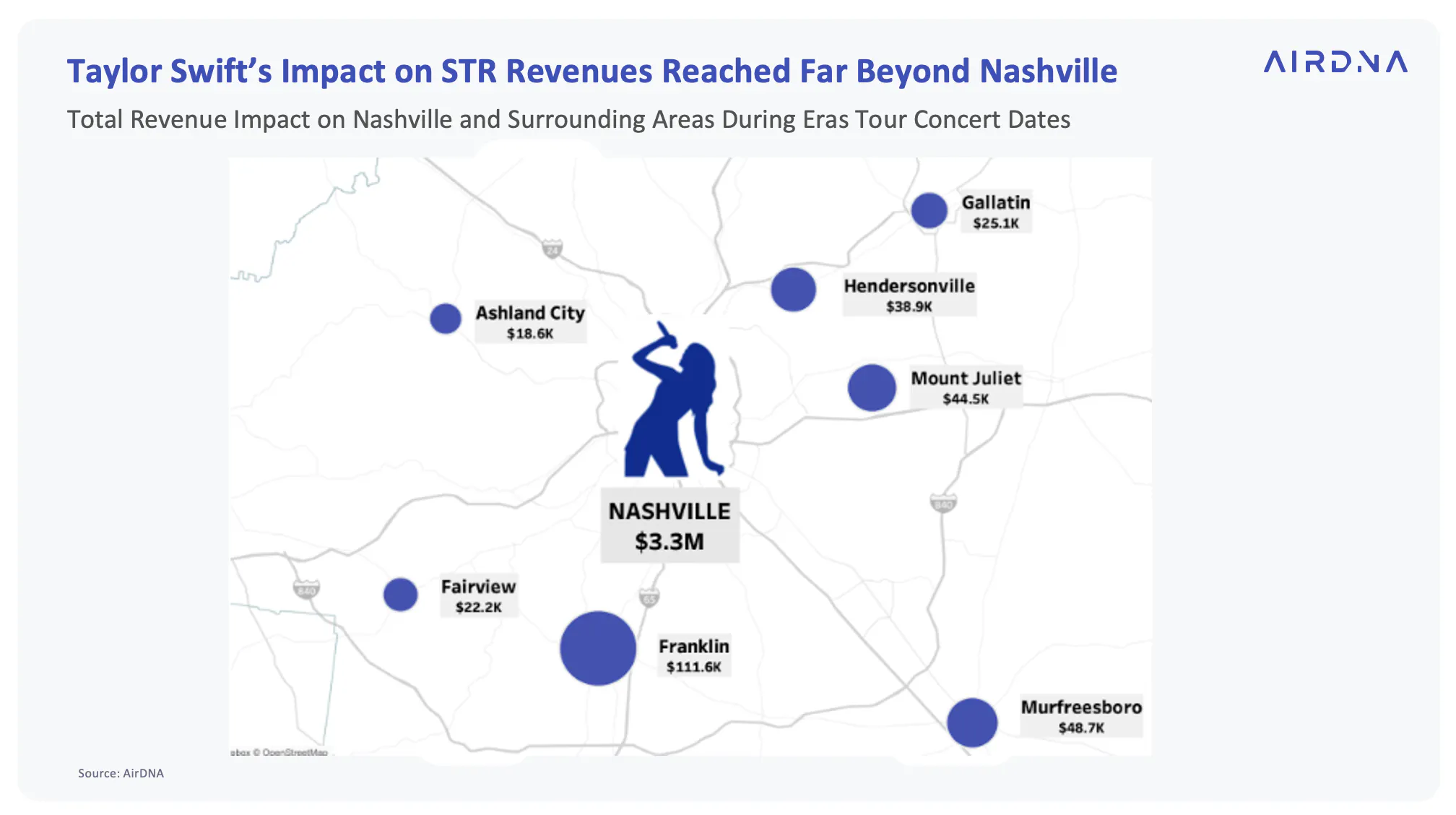Select the large Franklin map bubble

point(598,648)
